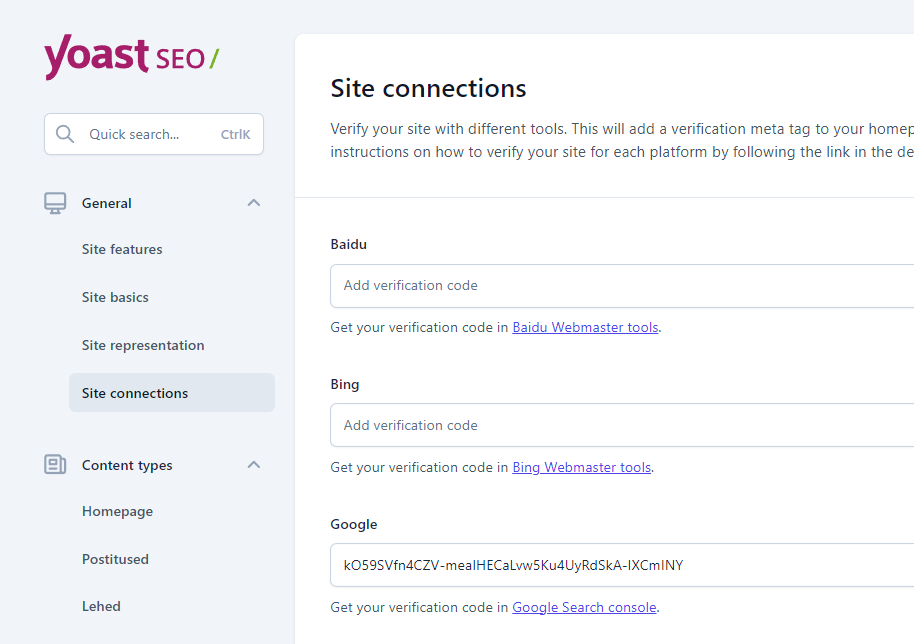Open the Bing Webmaster tools link
Viewport: 914px width, 644px height.
[x=581, y=467]
